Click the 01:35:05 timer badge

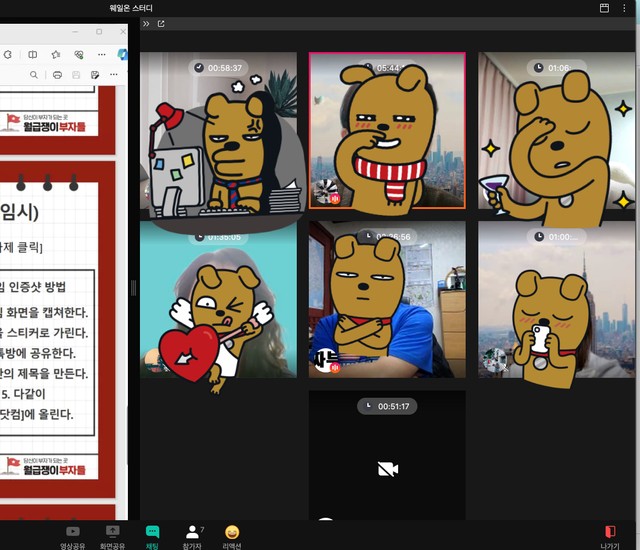pos(218,237)
